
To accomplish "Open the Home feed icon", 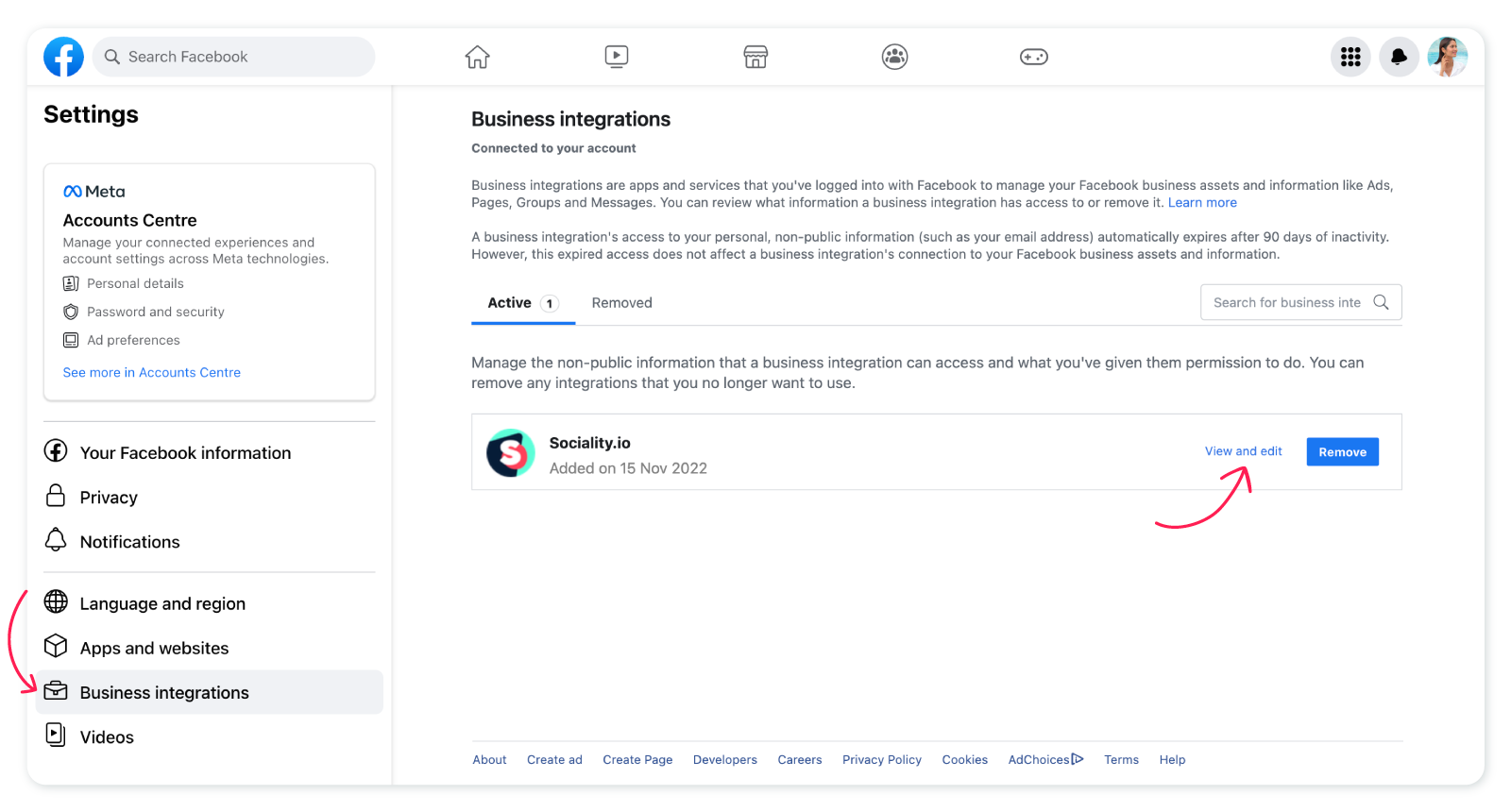I will (x=478, y=57).
